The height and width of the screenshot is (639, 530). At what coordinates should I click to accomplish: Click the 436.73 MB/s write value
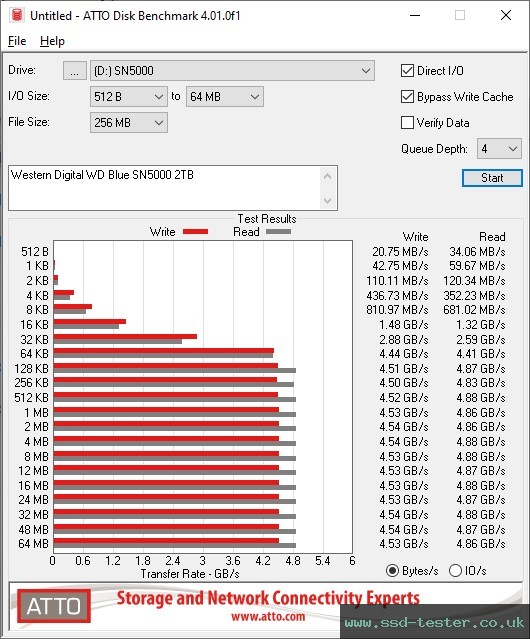pos(397,295)
